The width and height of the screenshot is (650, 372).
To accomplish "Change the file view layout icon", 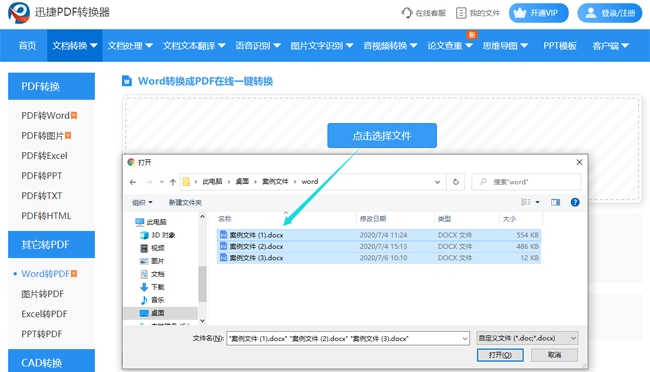I will pos(526,202).
